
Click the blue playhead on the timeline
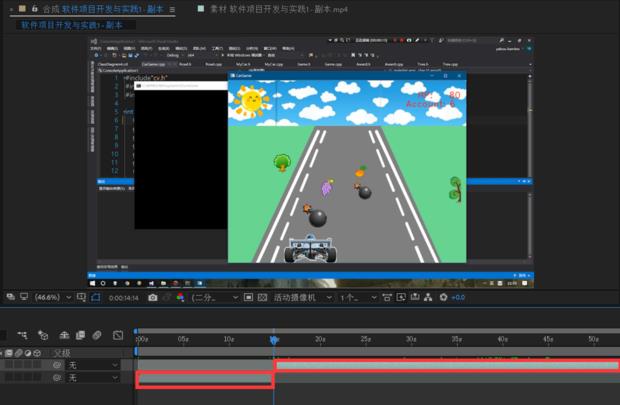pos(273,340)
